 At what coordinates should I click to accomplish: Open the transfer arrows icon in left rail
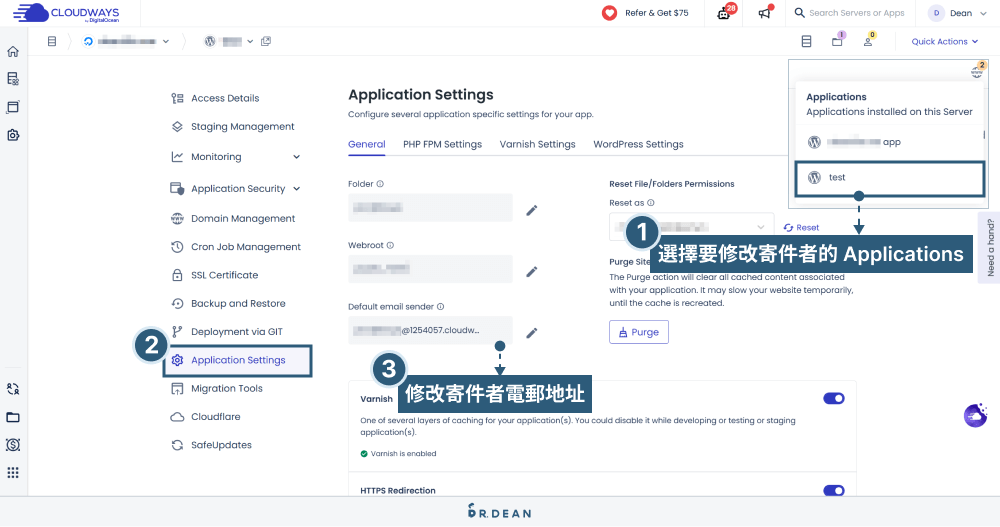click(x=13, y=389)
